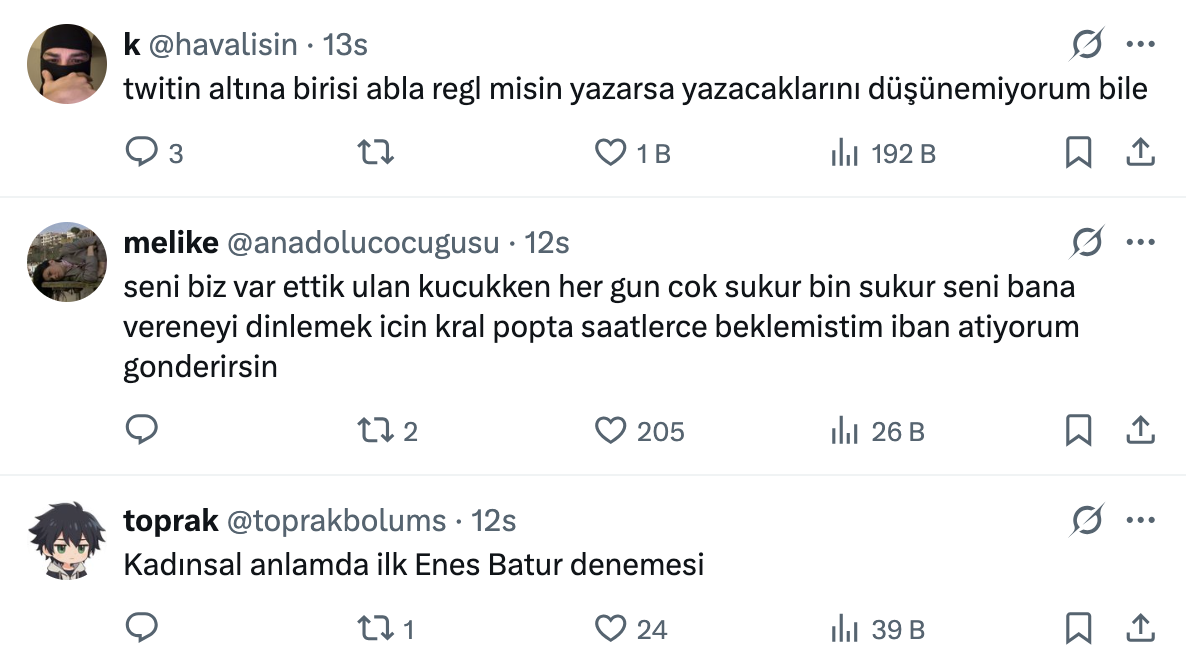This screenshot has width=1186, height=670.
Task: Click the username toprak to view profile
Action: coord(168,520)
